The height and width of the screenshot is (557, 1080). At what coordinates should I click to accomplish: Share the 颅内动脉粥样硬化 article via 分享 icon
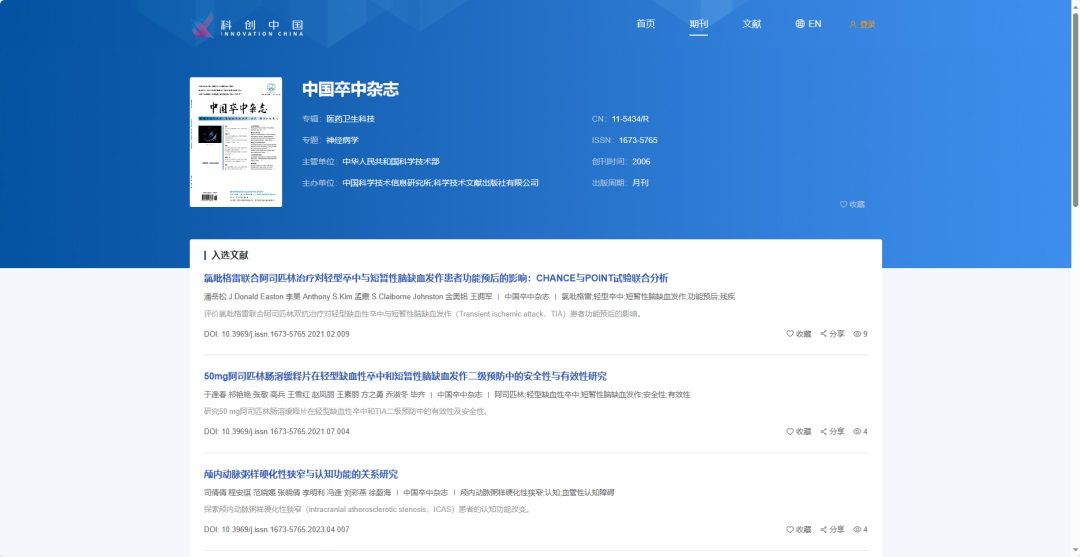click(832, 530)
